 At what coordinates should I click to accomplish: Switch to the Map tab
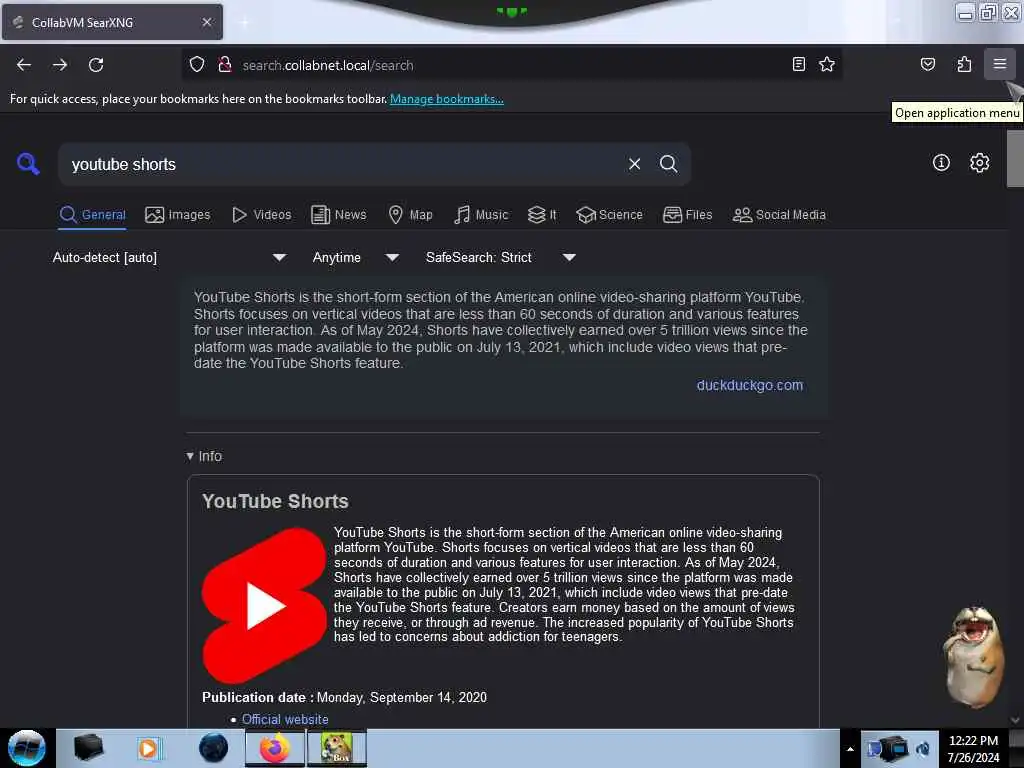[410, 215]
